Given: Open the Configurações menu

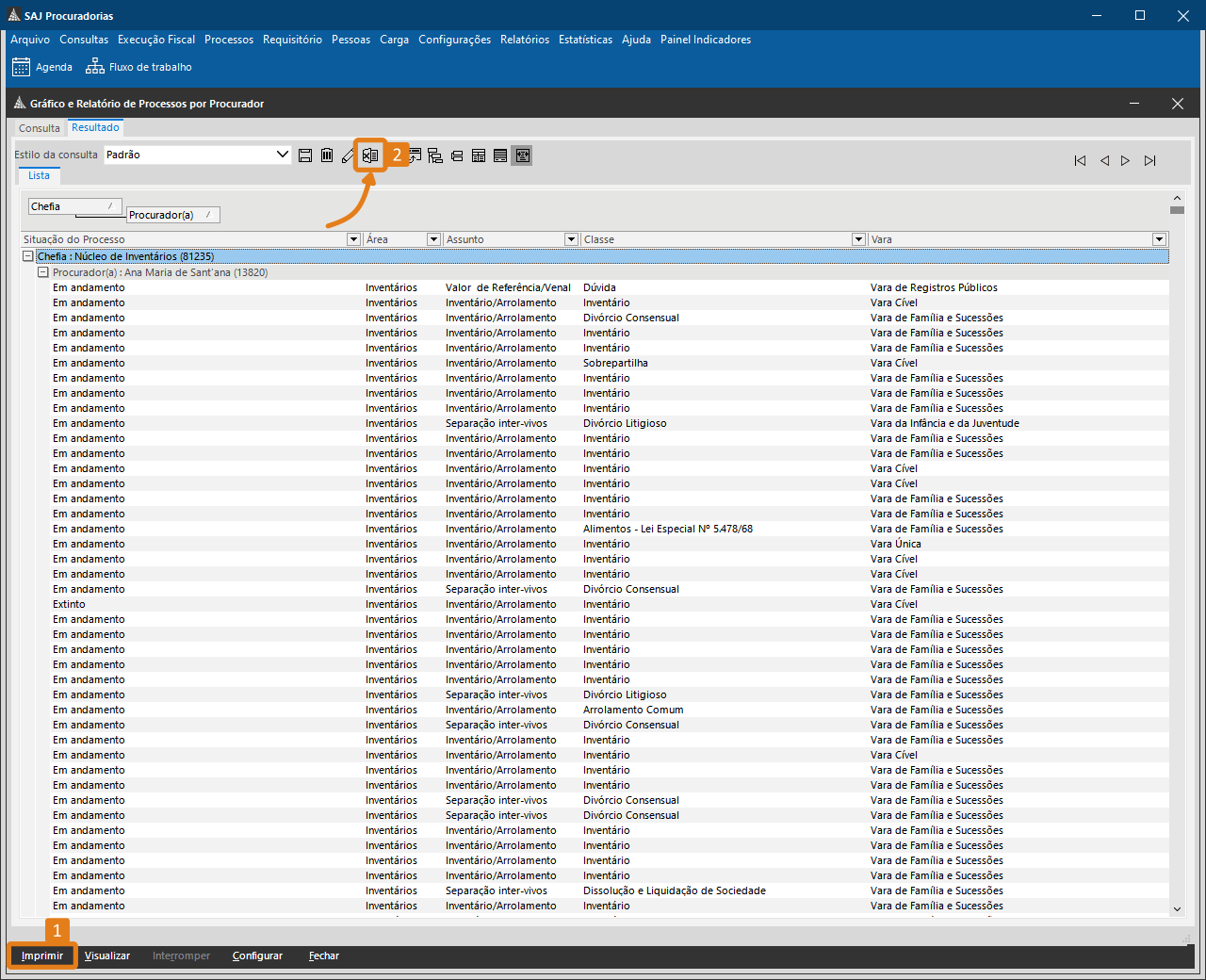Looking at the screenshot, I should click(x=454, y=40).
